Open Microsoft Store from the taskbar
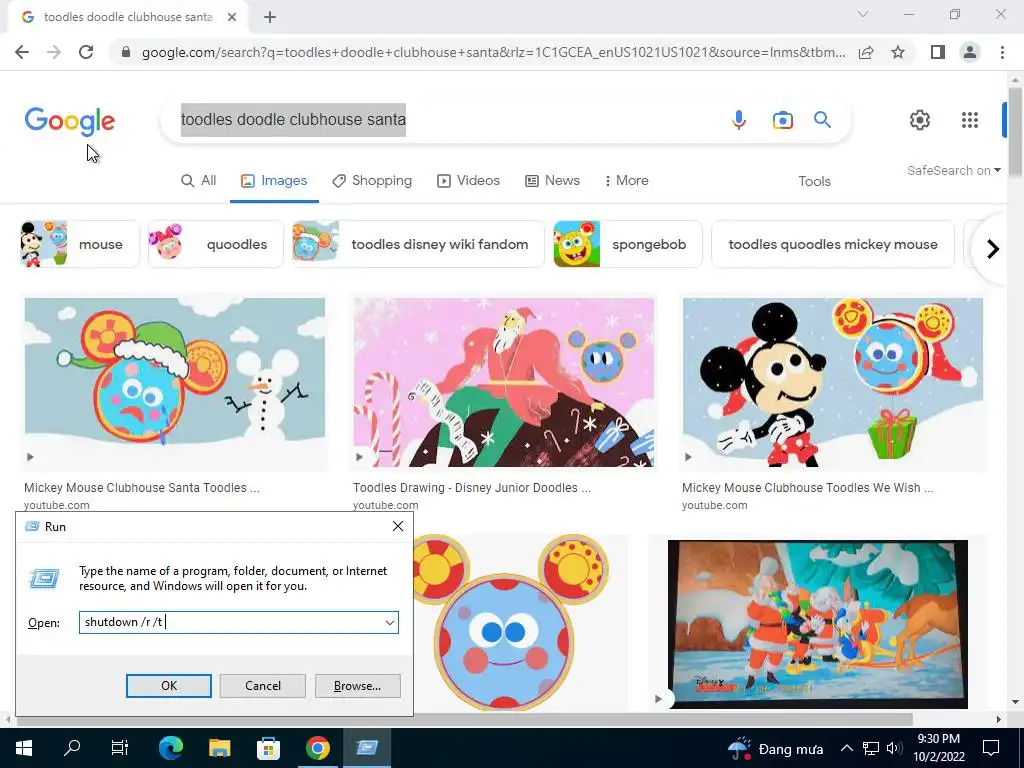Image resolution: width=1024 pixels, height=768 pixels. (268, 748)
